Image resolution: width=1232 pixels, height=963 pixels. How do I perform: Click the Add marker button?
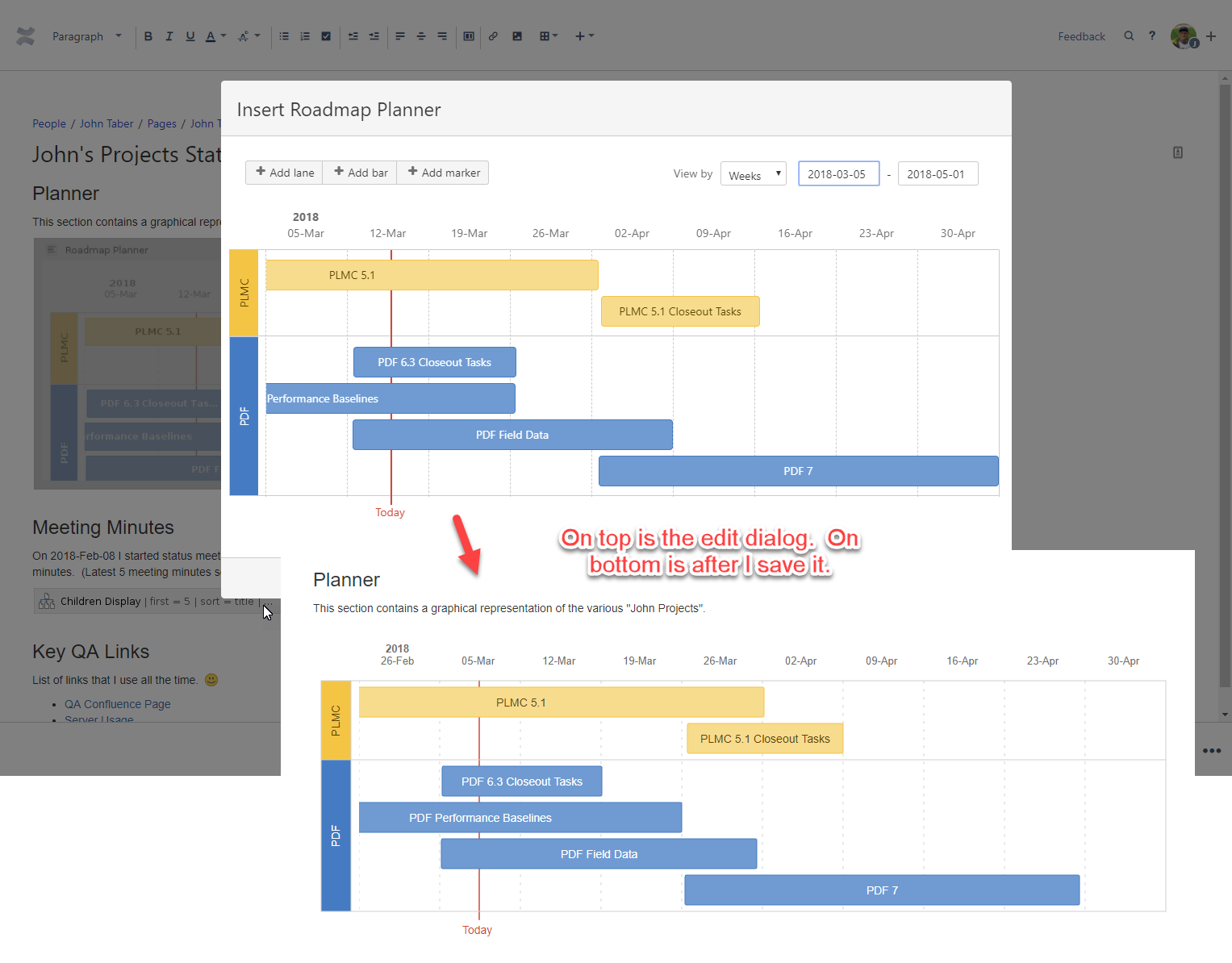tap(444, 173)
